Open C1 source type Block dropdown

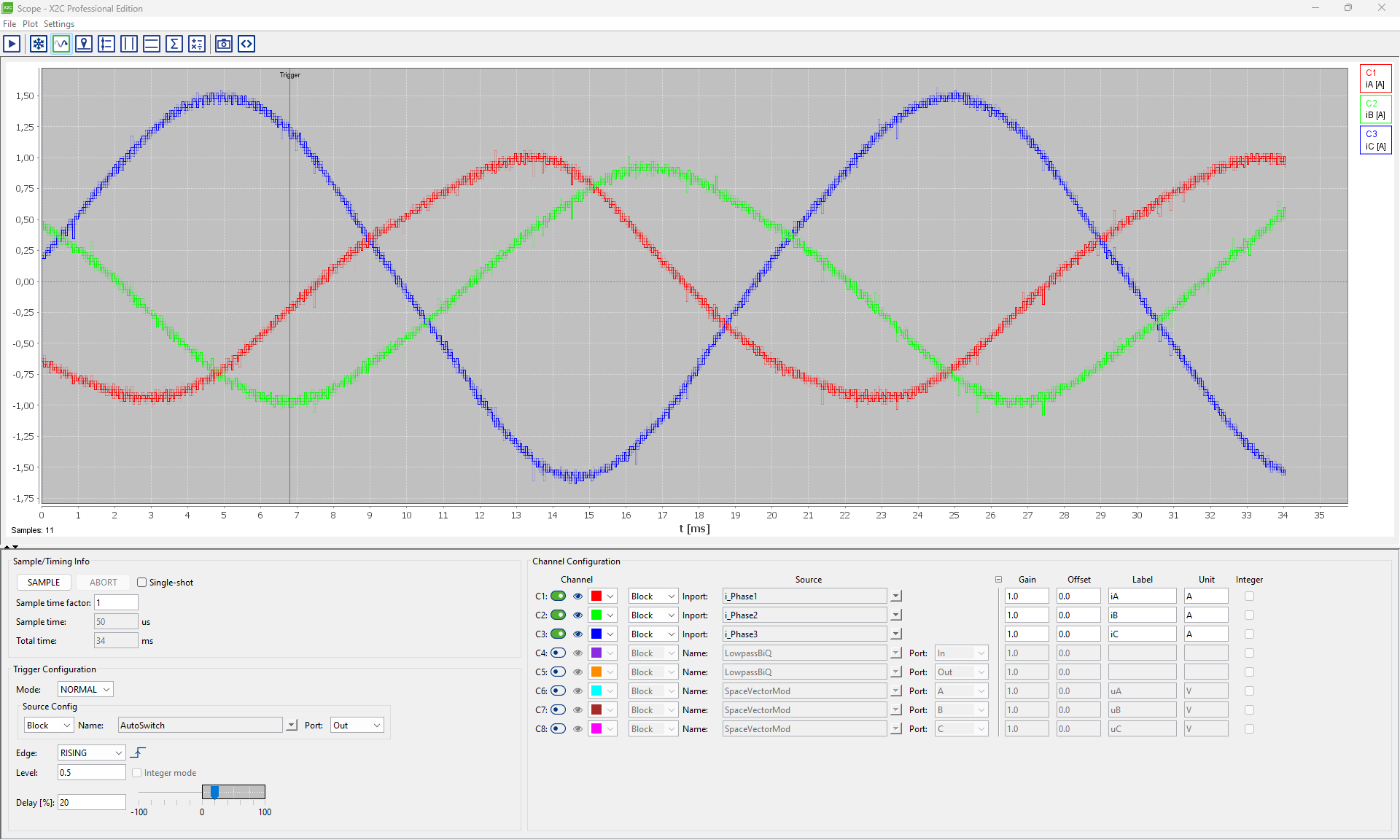(653, 596)
